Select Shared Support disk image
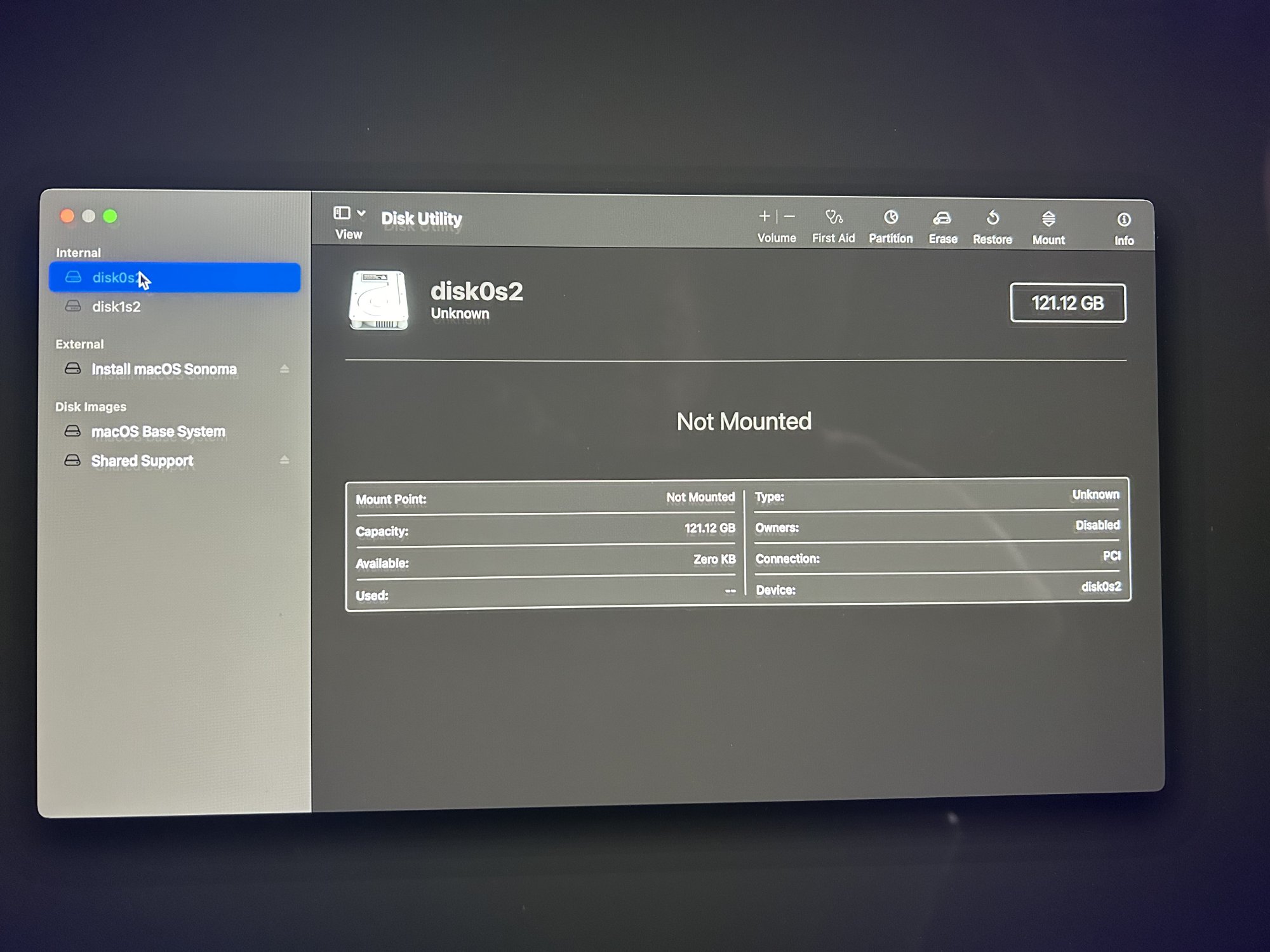 tap(142, 461)
